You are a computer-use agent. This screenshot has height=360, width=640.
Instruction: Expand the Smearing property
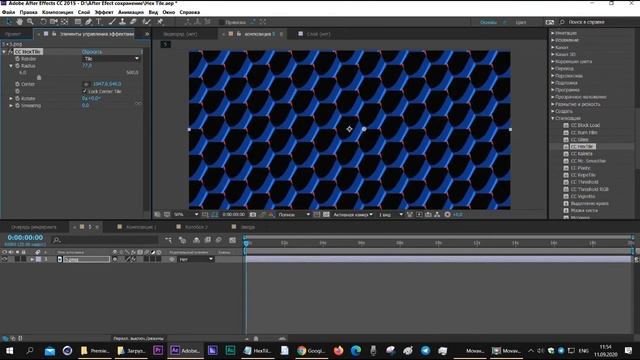11,105
